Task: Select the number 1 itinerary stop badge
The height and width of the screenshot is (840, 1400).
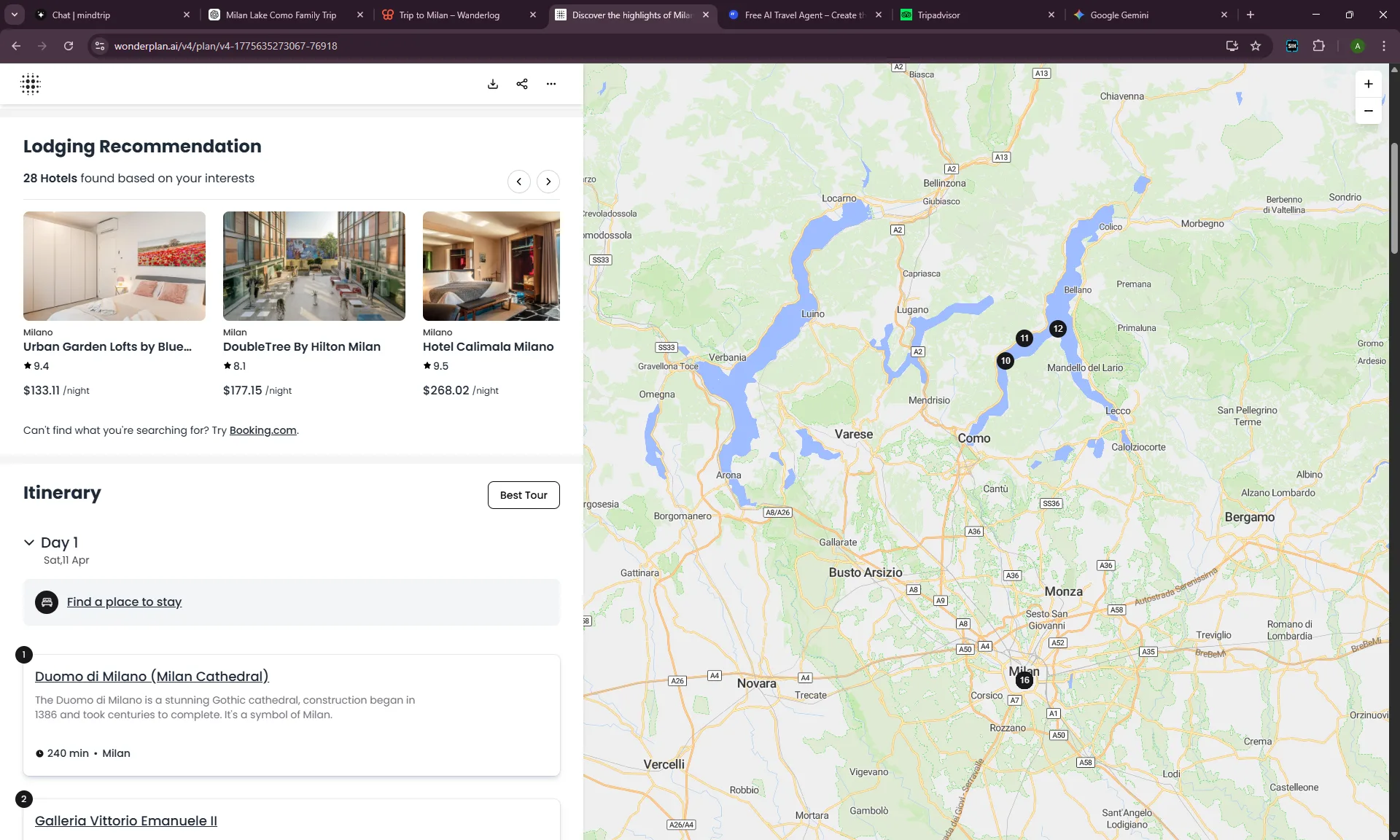Action: point(23,655)
